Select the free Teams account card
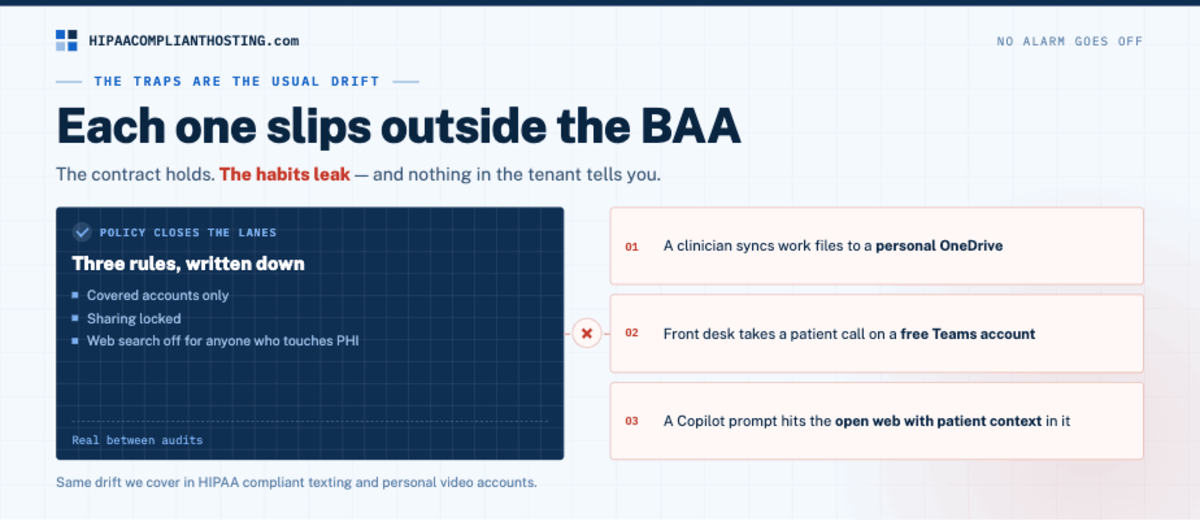Image resolution: width=1200 pixels, height=520 pixels. [x=877, y=333]
